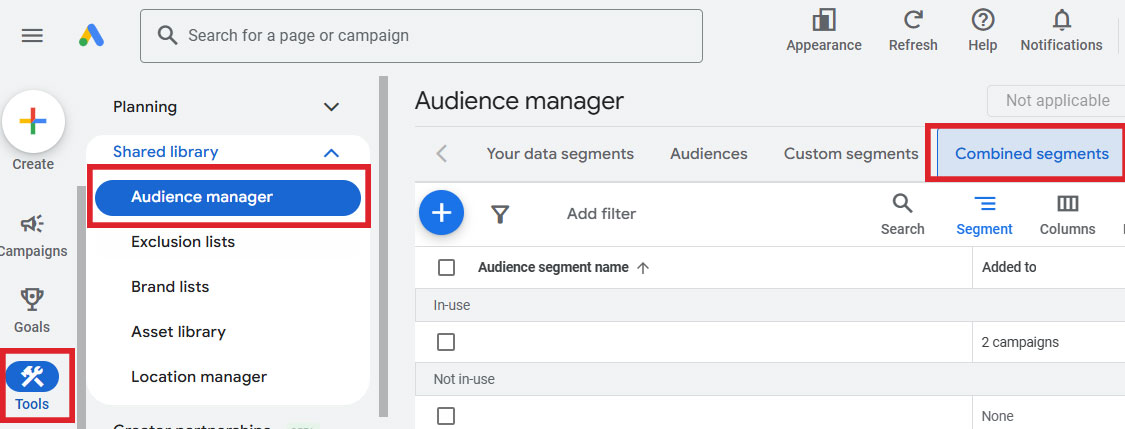Click the Refresh icon
The height and width of the screenshot is (429, 1125).
912,21
